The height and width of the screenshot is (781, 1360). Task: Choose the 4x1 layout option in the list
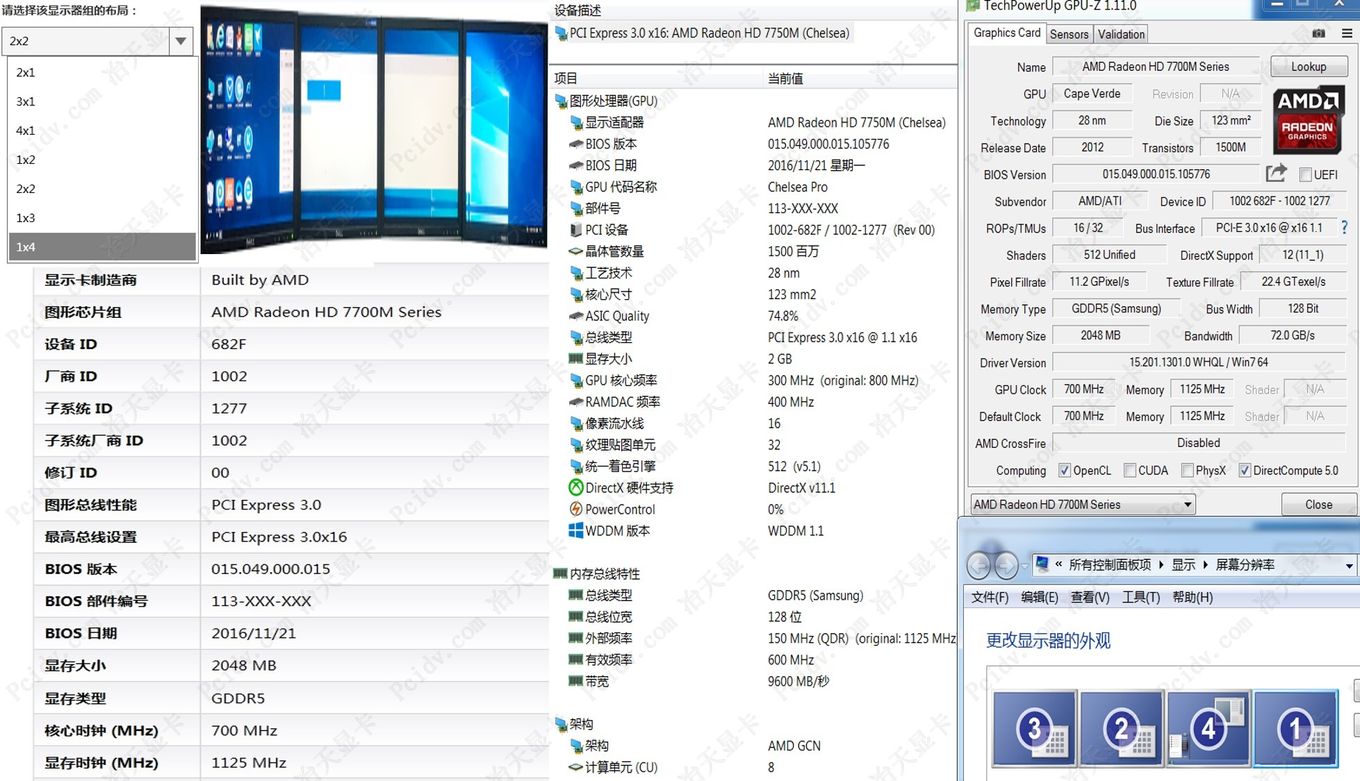point(102,130)
